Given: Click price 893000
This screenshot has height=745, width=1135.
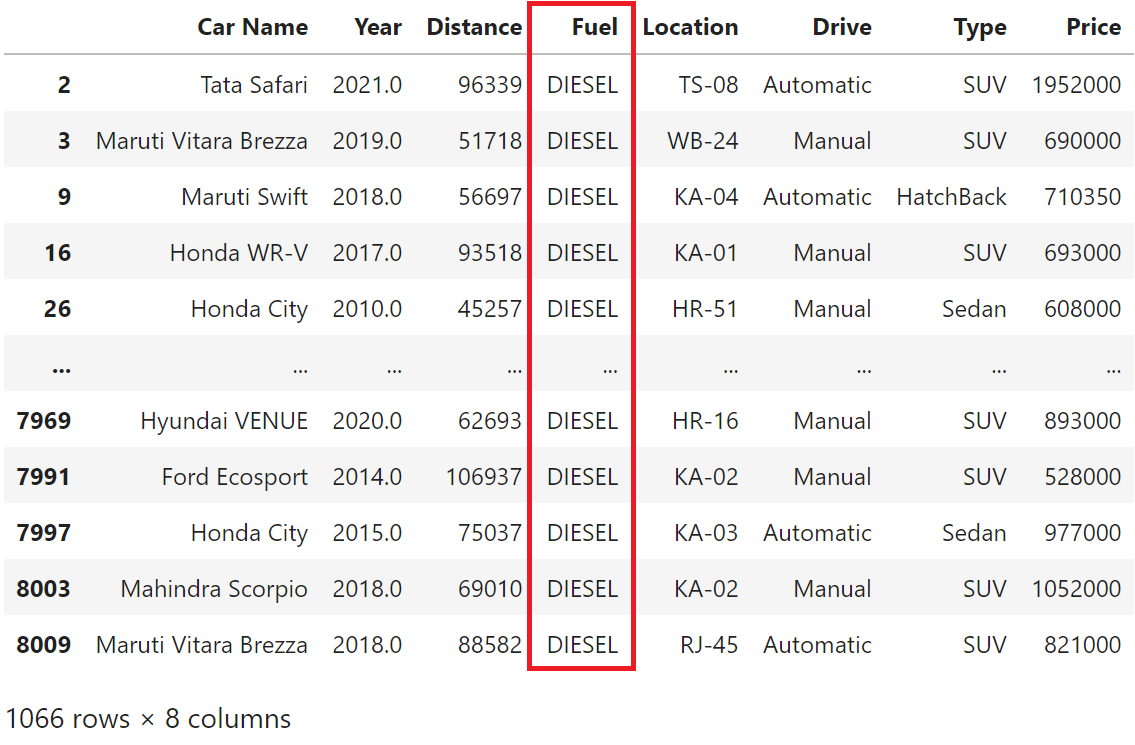Looking at the screenshot, I should [x=1082, y=421].
